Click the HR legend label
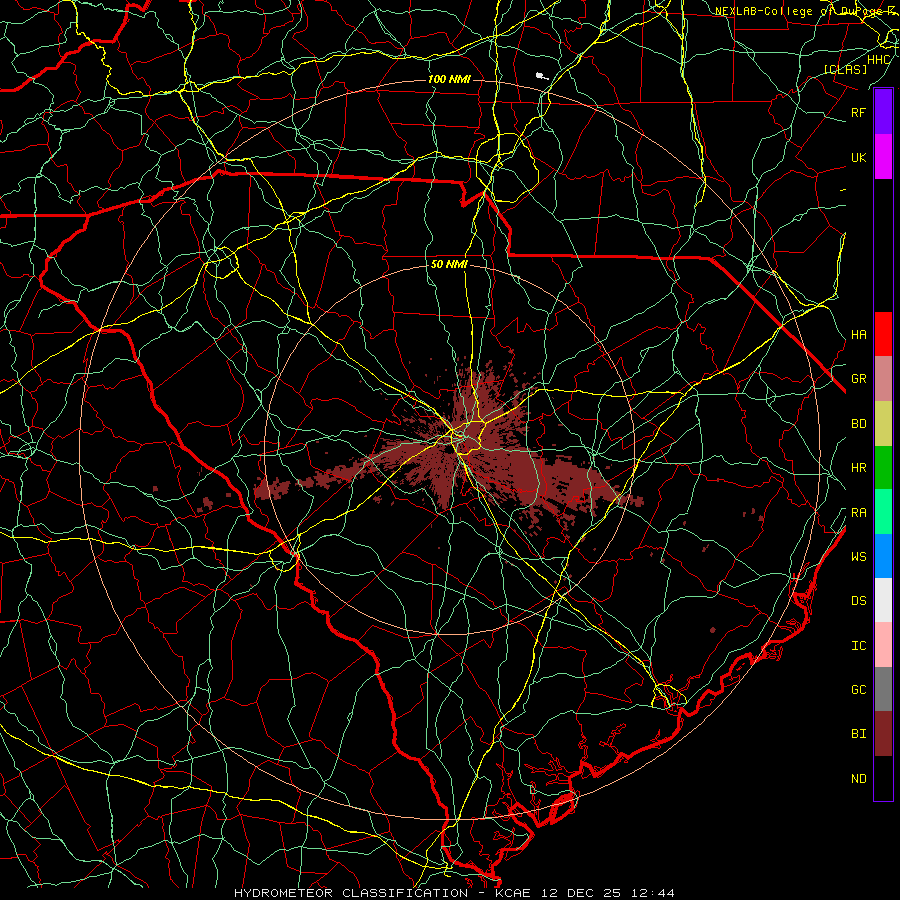This screenshot has width=900, height=900. coord(858,468)
